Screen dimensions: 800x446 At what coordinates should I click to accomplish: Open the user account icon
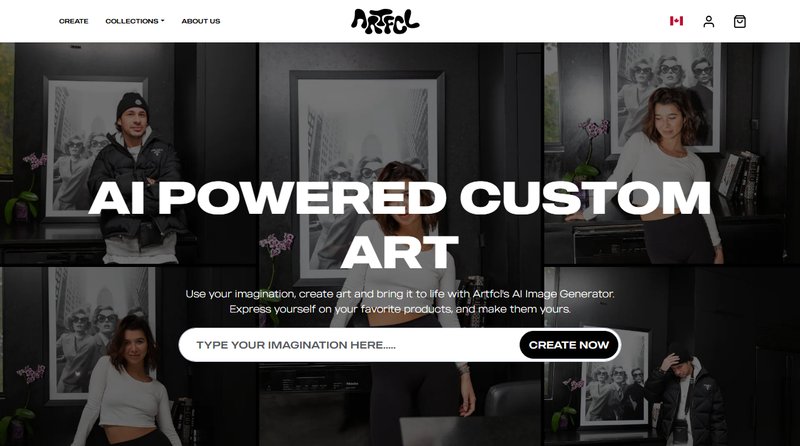point(708,21)
